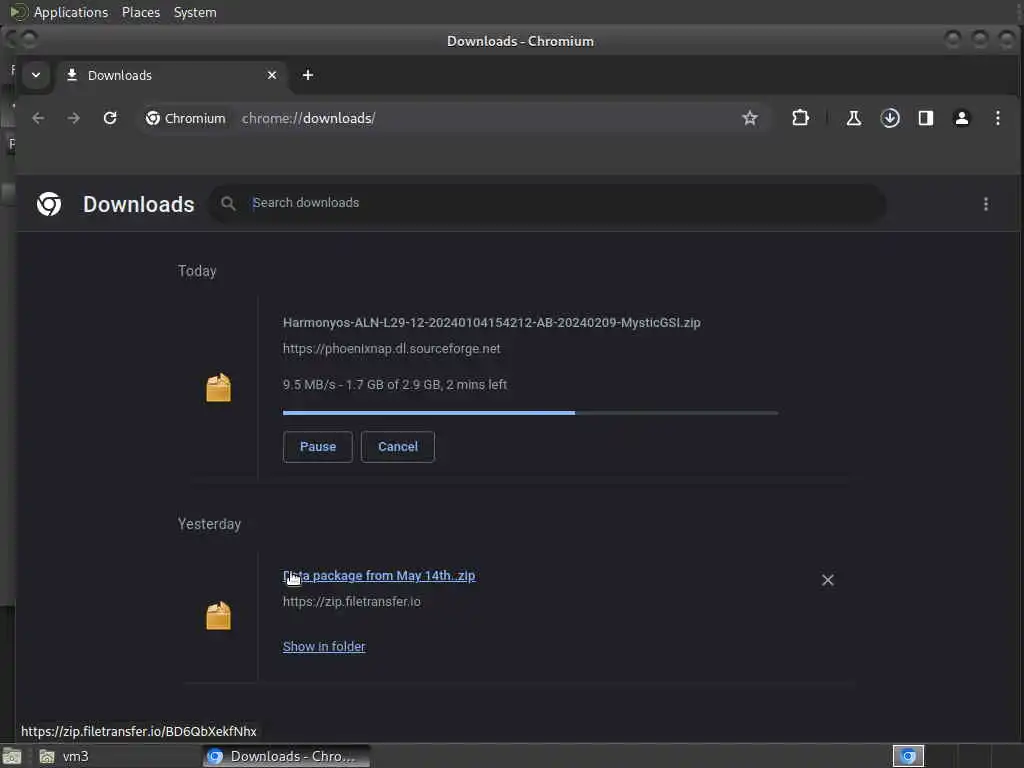Select Downloads - Chromium taskbar entry
This screenshot has height=768, width=1024.
point(287,756)
